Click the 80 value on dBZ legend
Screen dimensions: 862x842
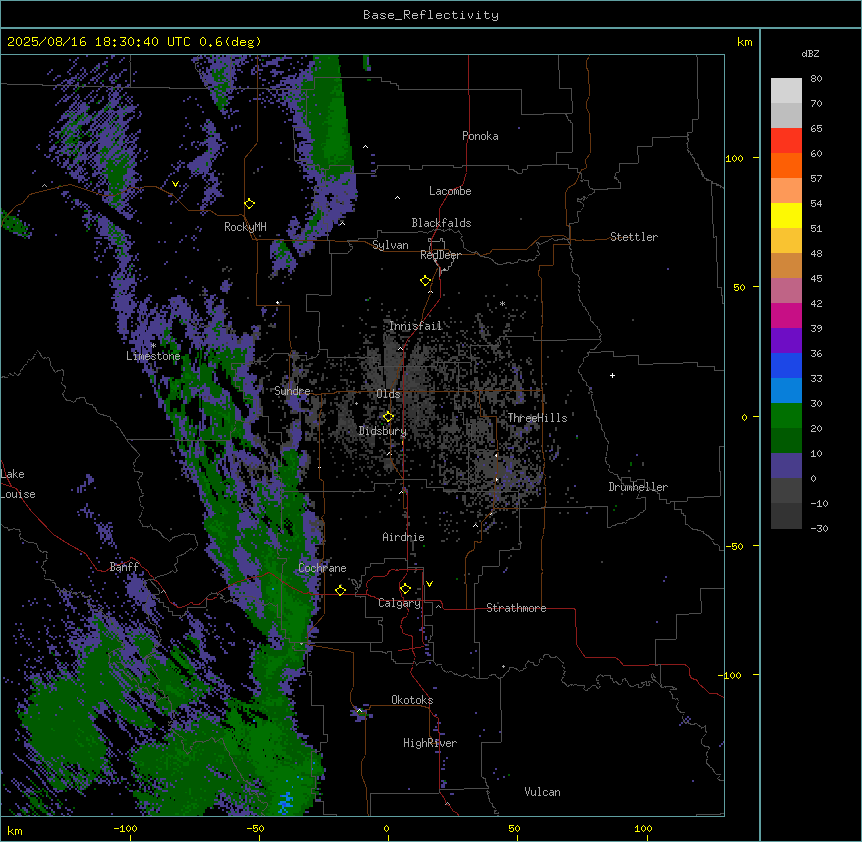click(x=816, y=79)
